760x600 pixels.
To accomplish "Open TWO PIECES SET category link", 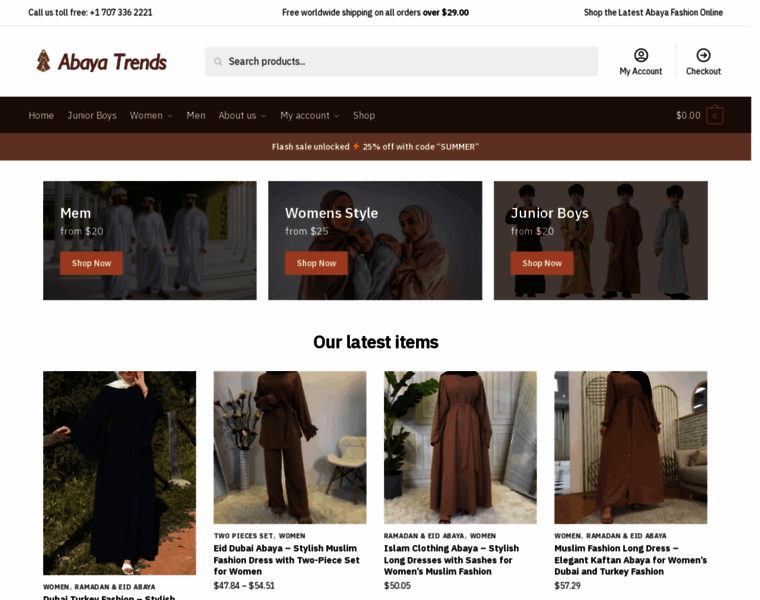I will pos(244,536).
